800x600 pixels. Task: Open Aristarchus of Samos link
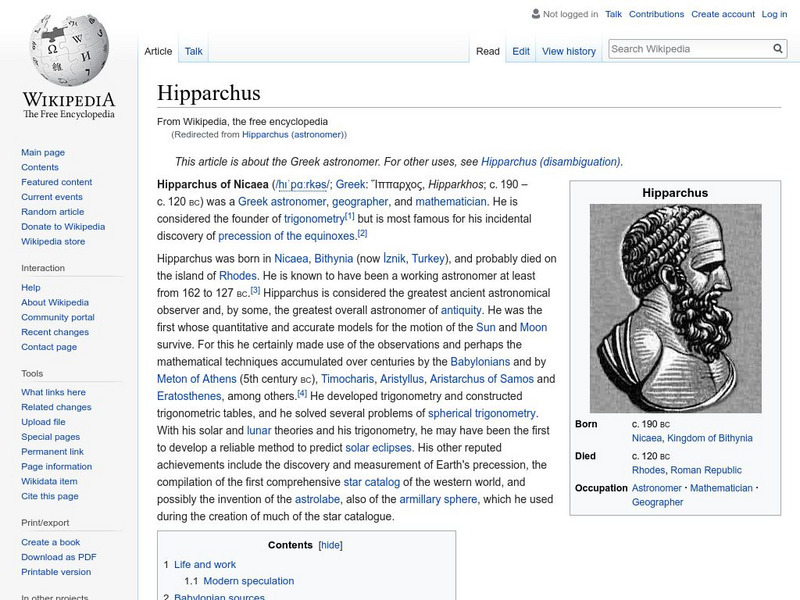click(482, 379)
